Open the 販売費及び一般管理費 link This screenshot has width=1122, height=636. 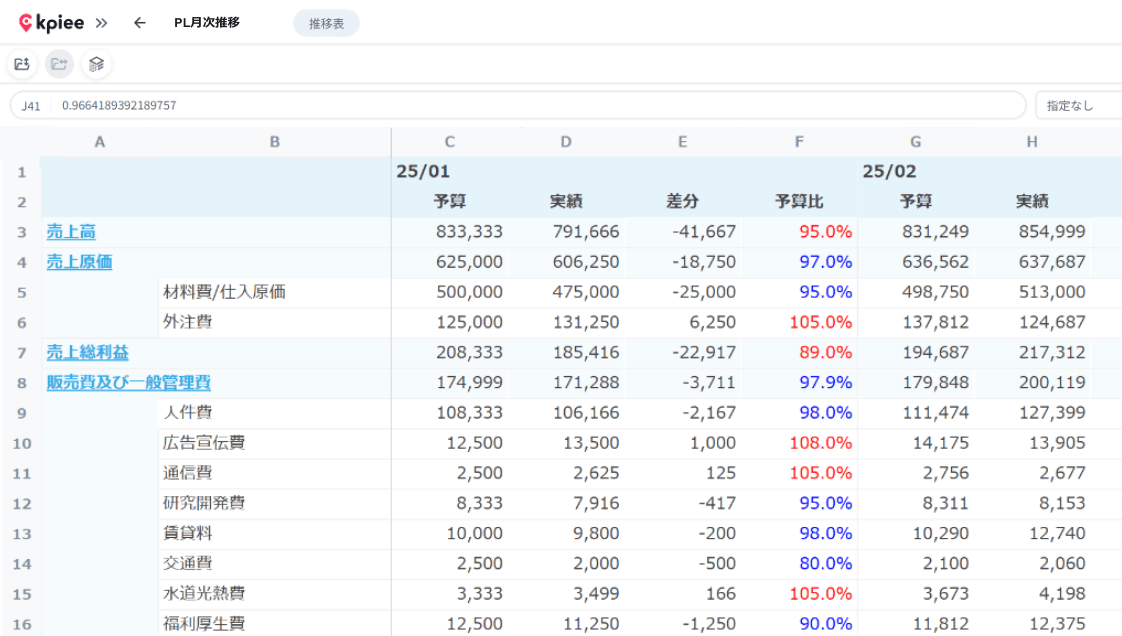point(129,382)
